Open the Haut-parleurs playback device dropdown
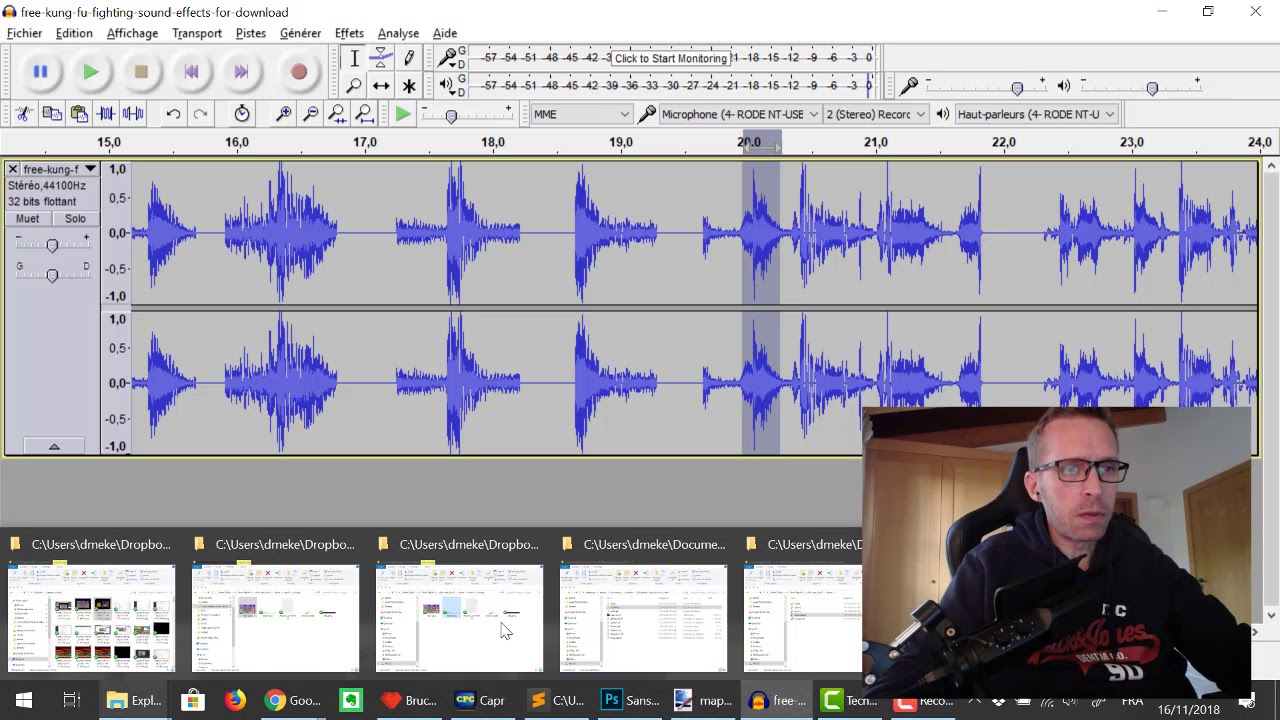 pyautogui.click(x=1036, y=114)
